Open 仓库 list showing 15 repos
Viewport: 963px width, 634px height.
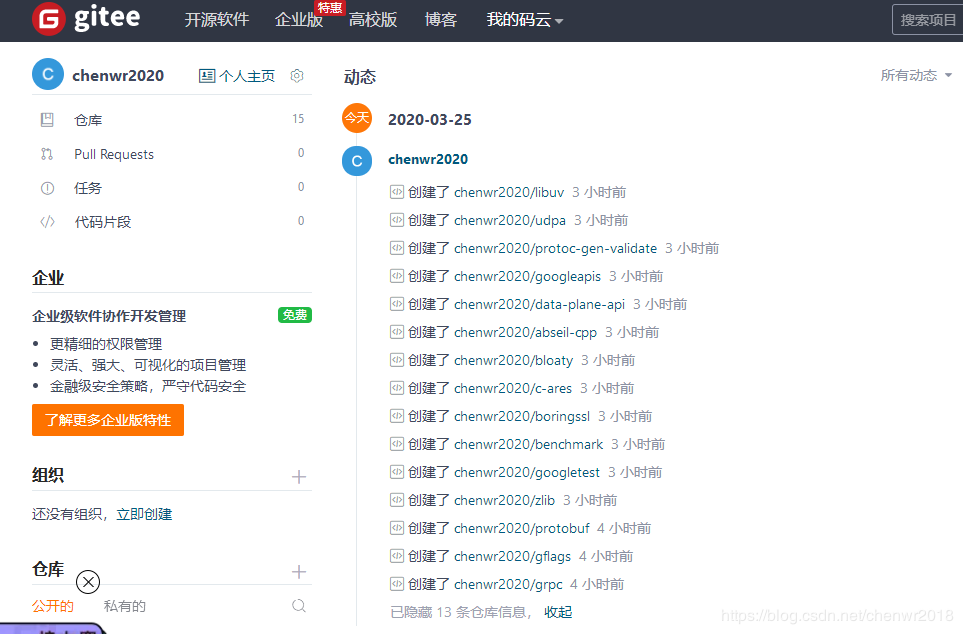click(x=172, y=119)
